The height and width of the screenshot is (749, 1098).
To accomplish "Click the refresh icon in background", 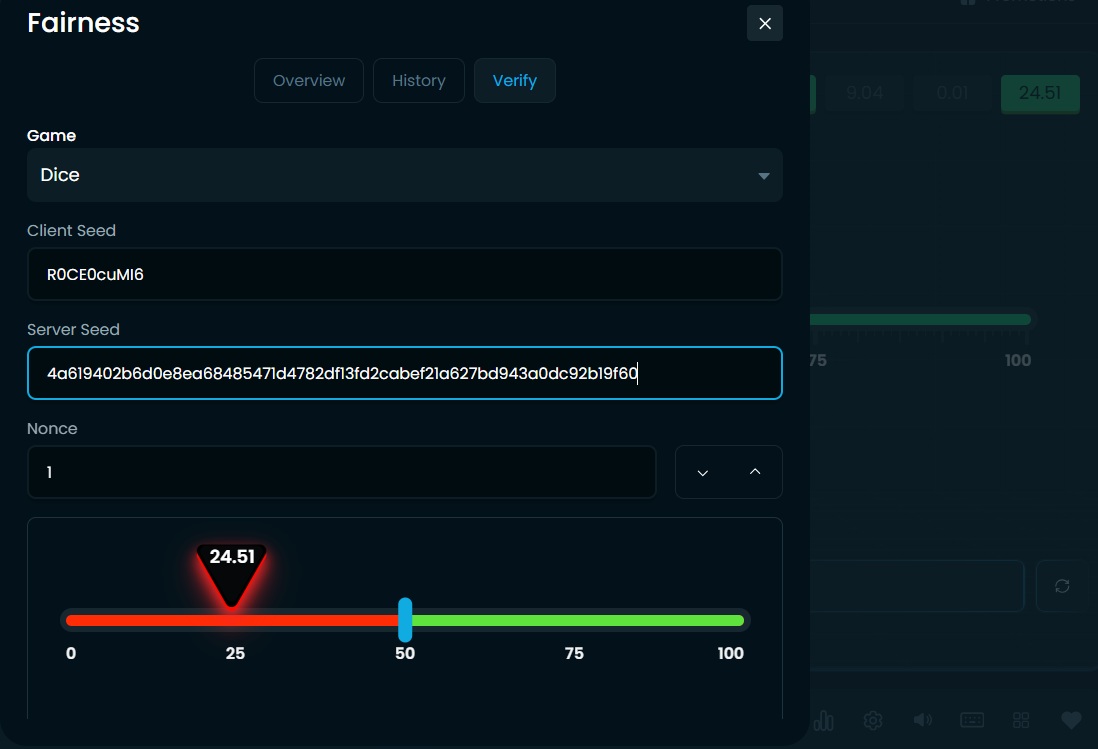I will tap(1062, 586).
